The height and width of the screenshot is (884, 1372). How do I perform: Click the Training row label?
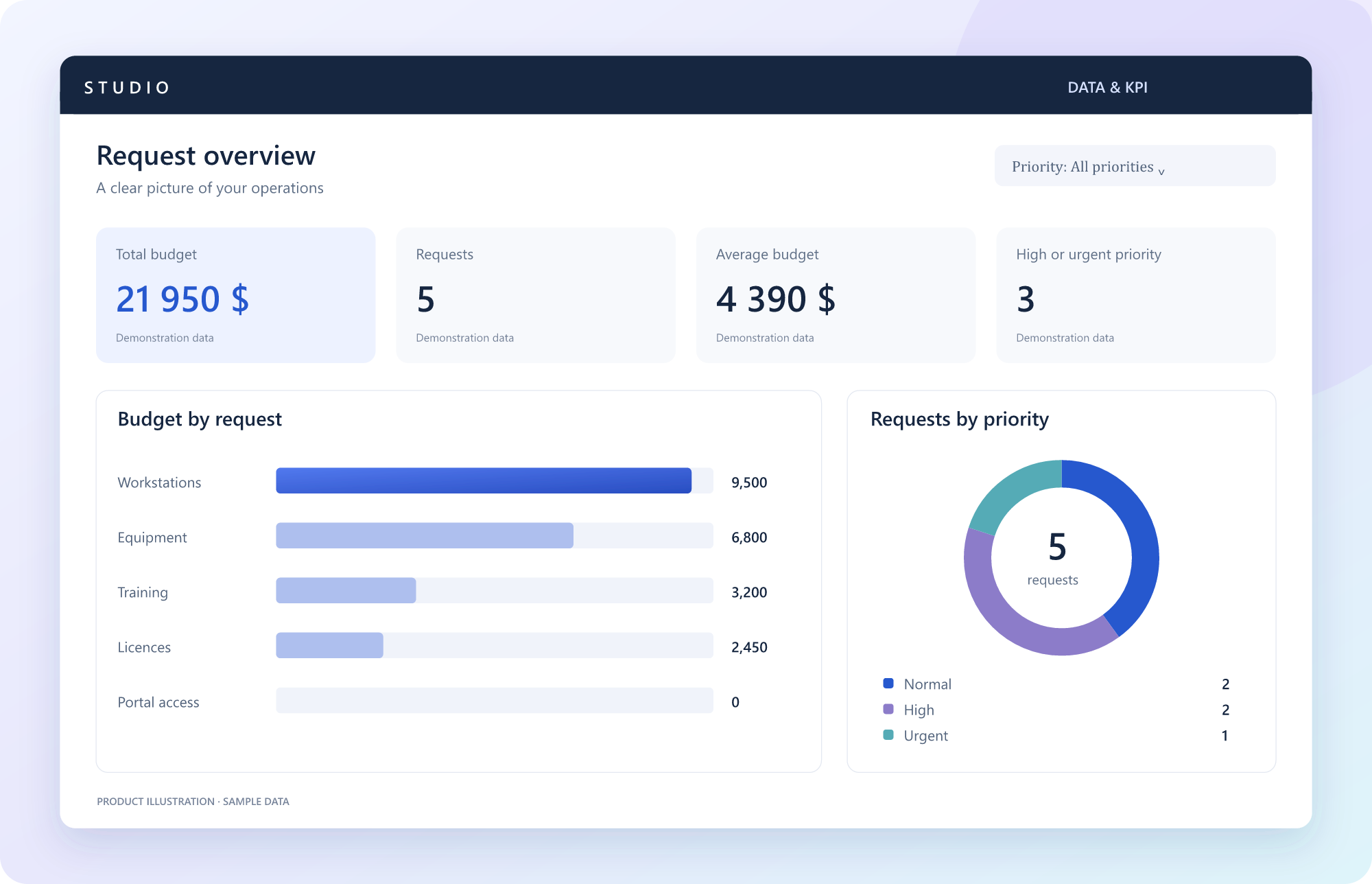(143, 592)
